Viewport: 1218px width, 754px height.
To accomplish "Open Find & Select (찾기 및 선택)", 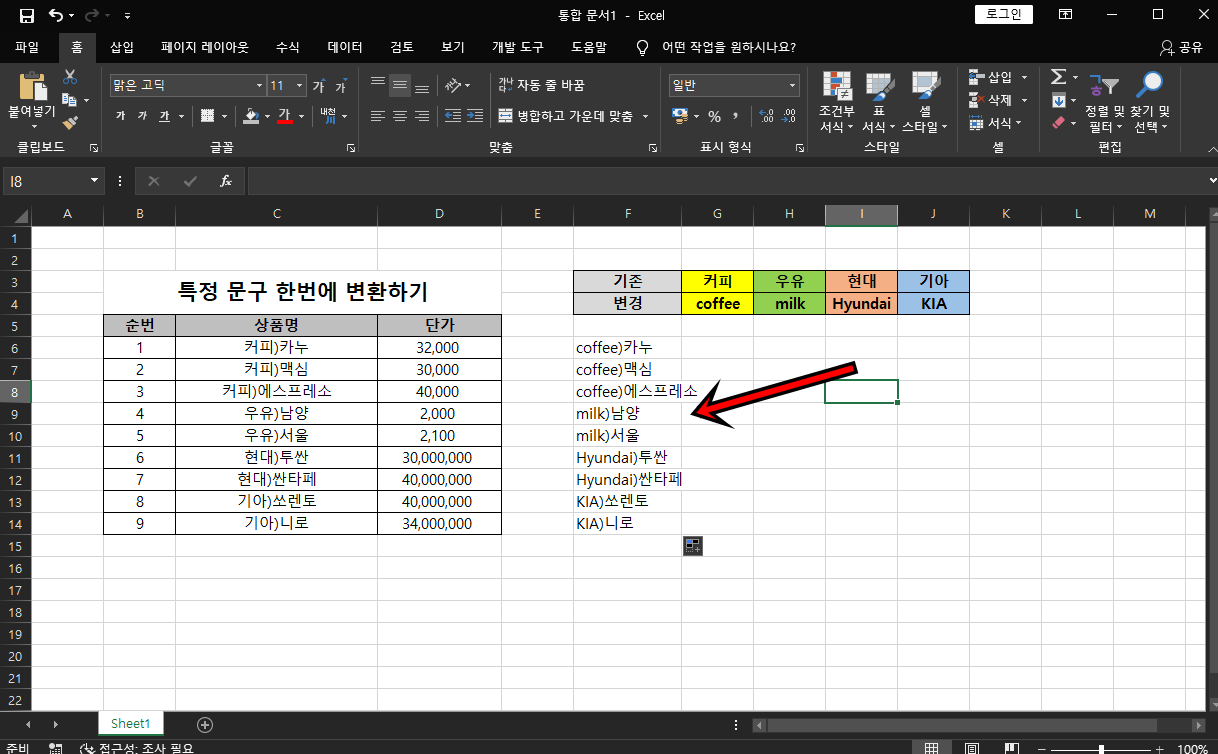I will [1150, 102].
